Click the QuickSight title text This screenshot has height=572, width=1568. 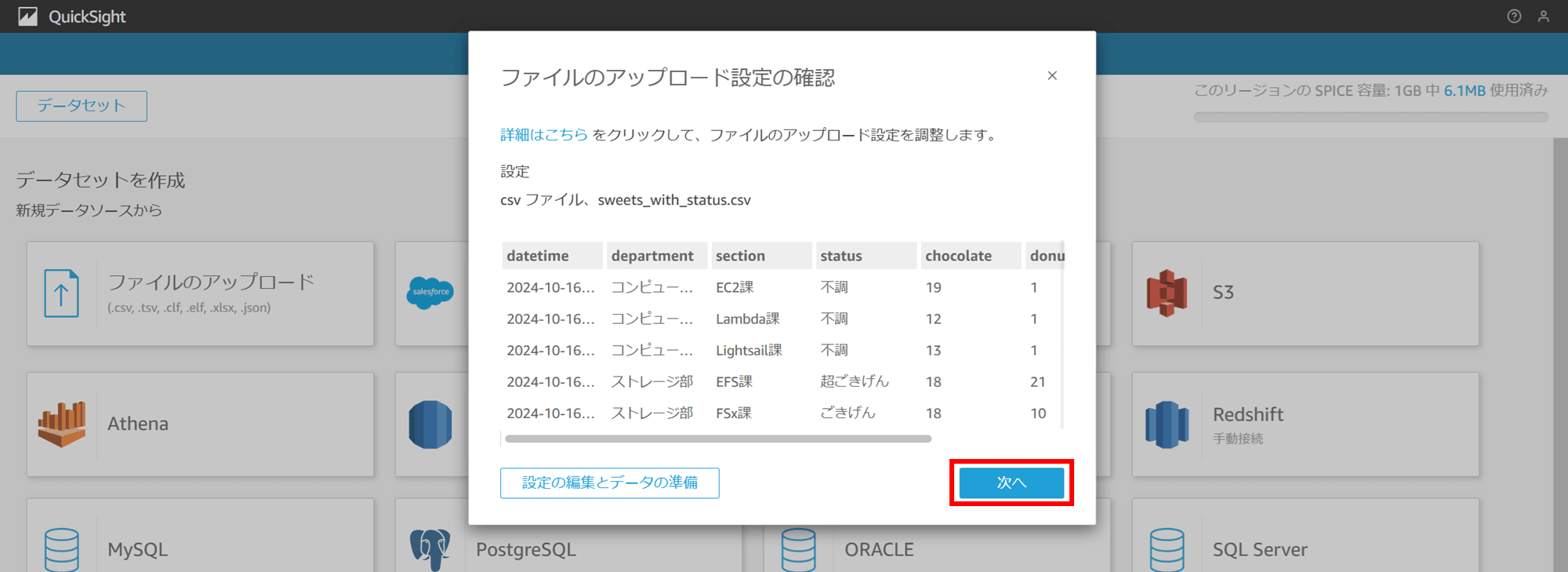(87, 16)
